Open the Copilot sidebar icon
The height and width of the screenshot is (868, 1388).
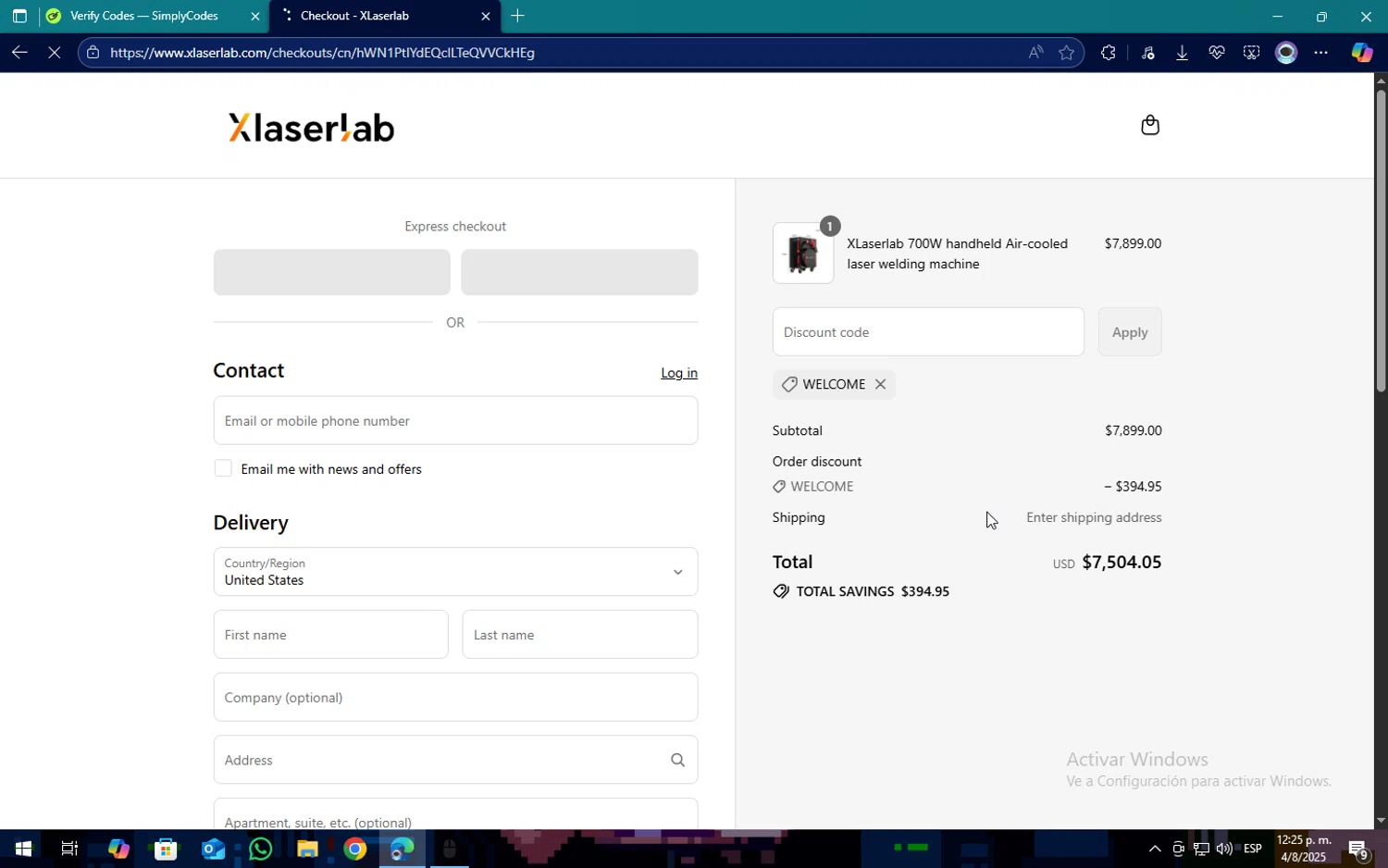[x=1362, y=53]
